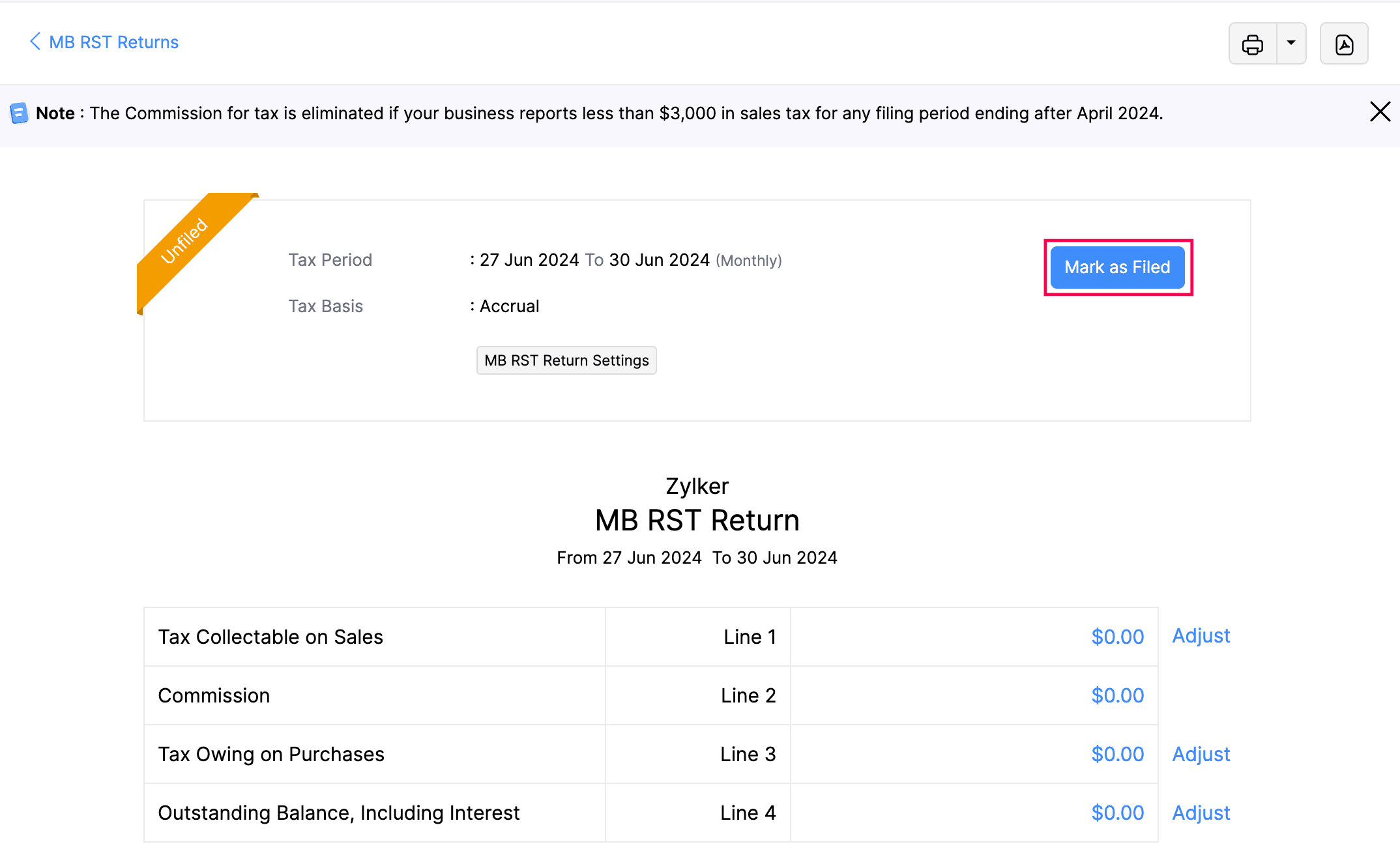
Task: Adjust Outstanding Balance, Including Interest
Action: [1201, 813]
